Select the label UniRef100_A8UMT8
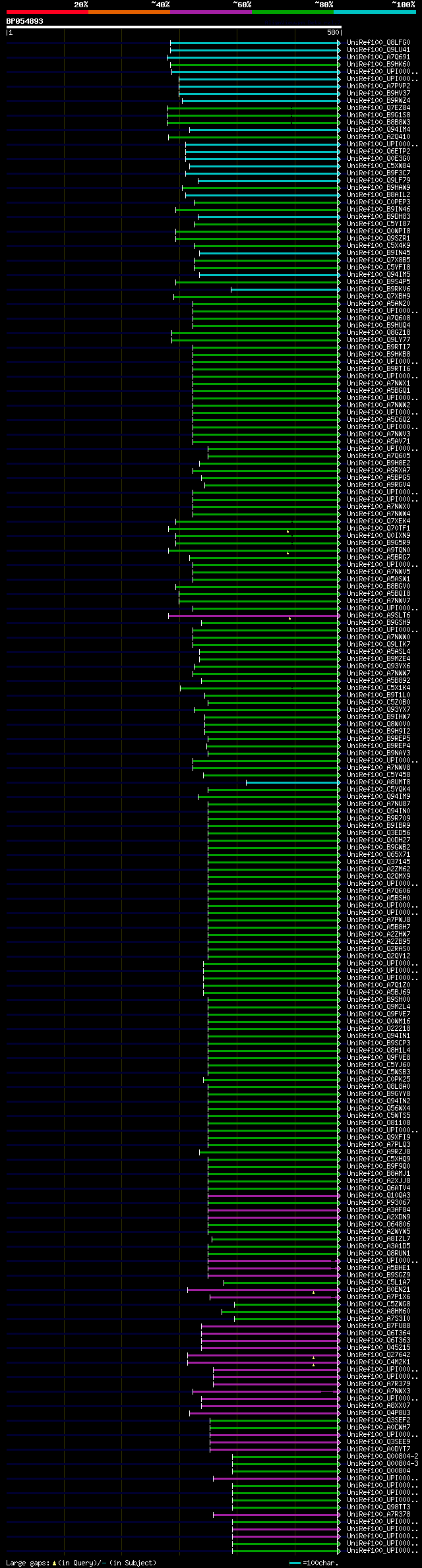Image resolution: width=422 pixels, height=1568 pixels. 378,782
